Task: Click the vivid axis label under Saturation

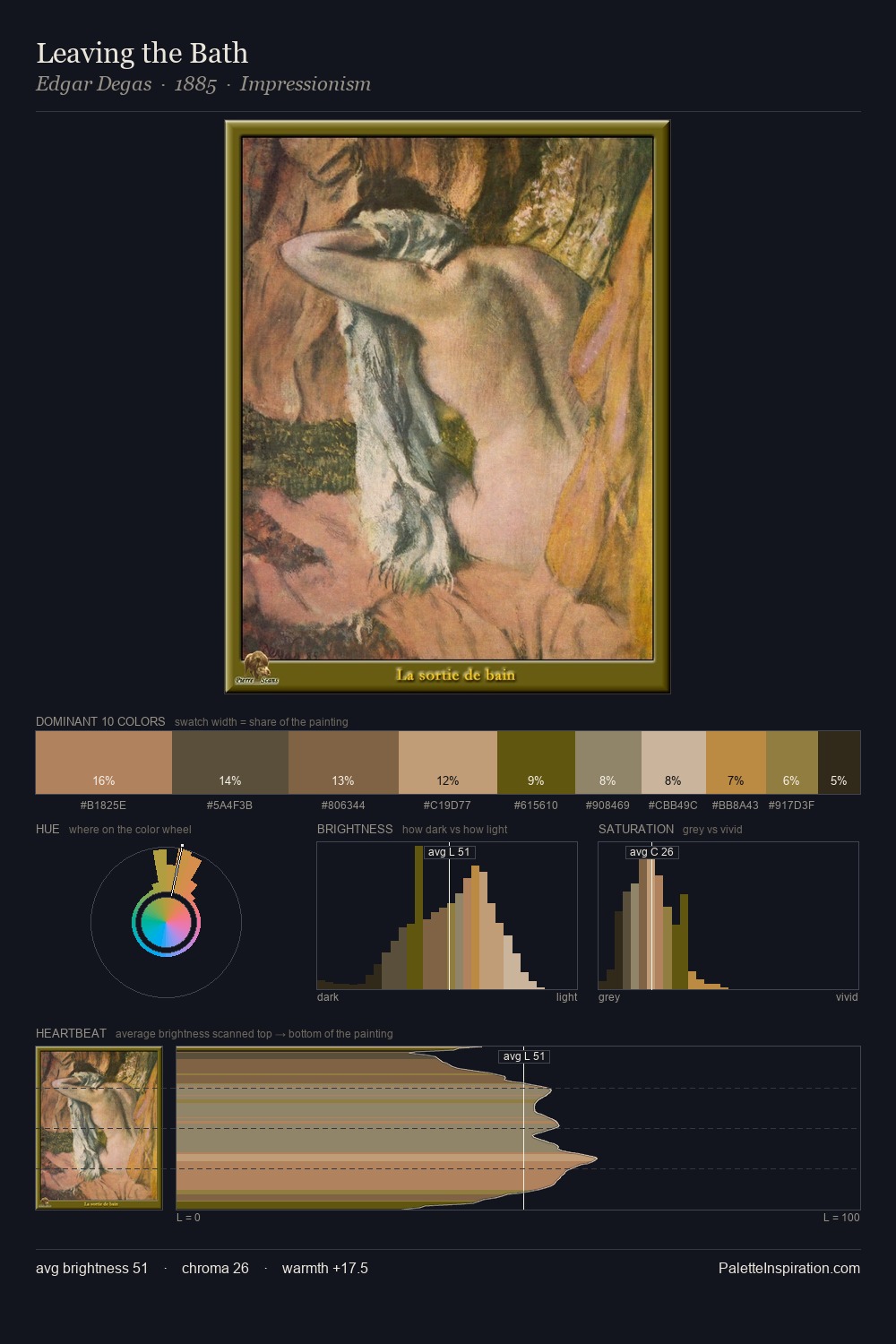Action: click(847, 997)
